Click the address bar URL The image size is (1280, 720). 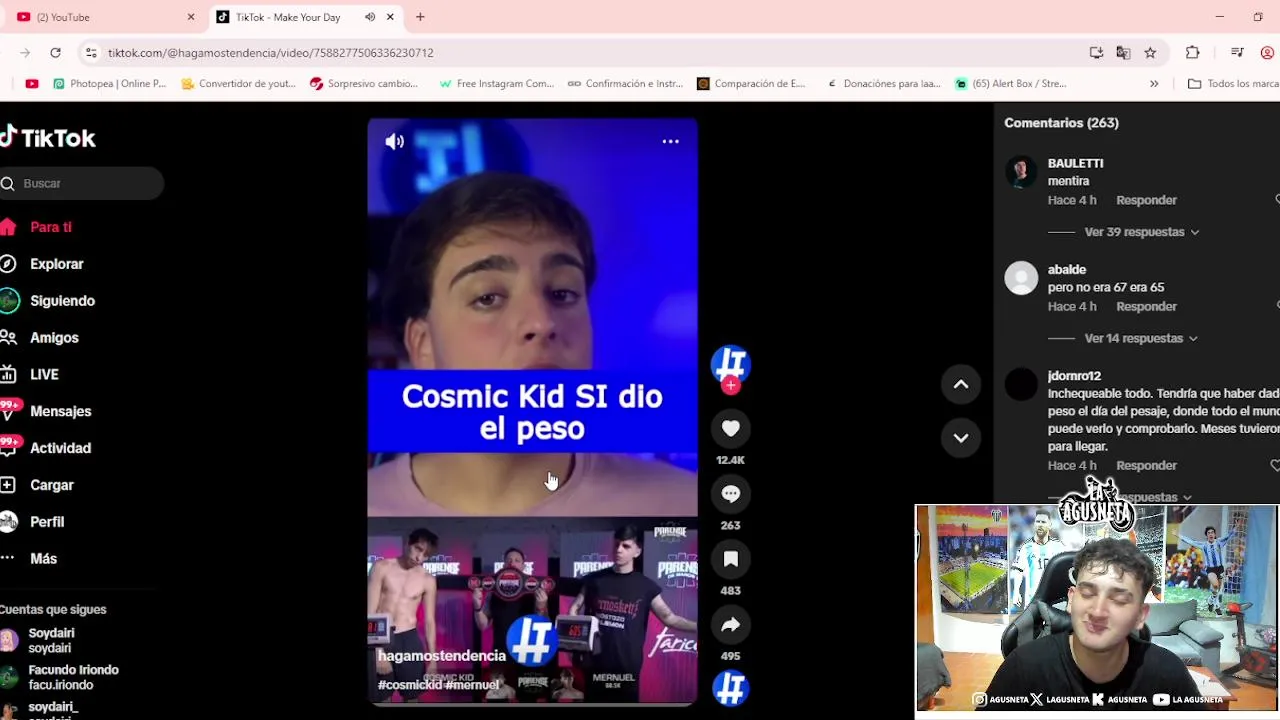pos(271,53)
